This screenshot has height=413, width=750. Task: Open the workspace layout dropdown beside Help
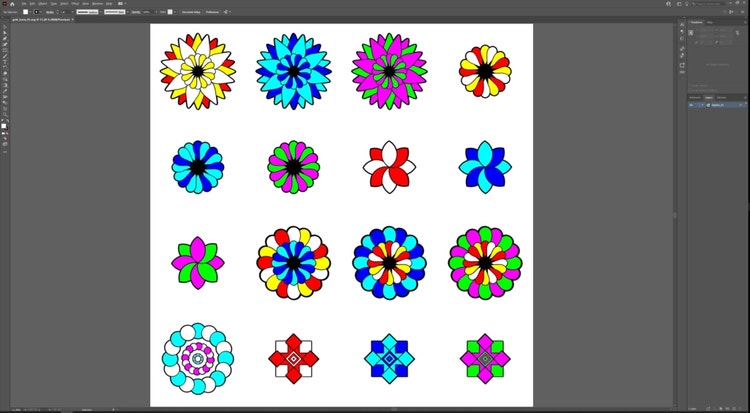pyautogui.click(x=122, y=4)
